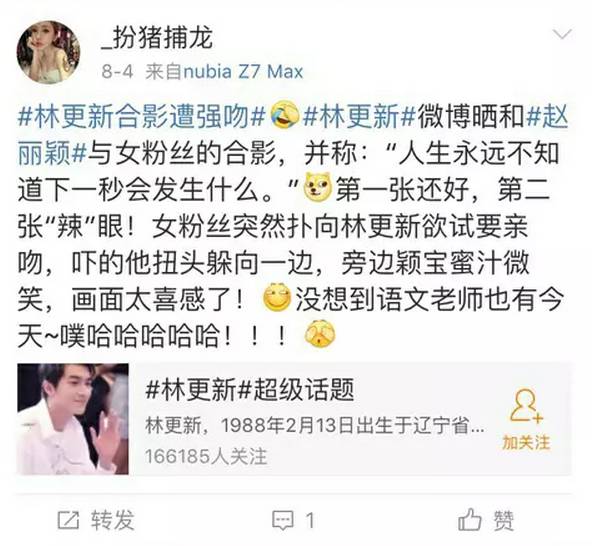This screenshot has width=593, height=546.
Task: Tap the doge emoji in the post
Action: [x=318, y=187]
